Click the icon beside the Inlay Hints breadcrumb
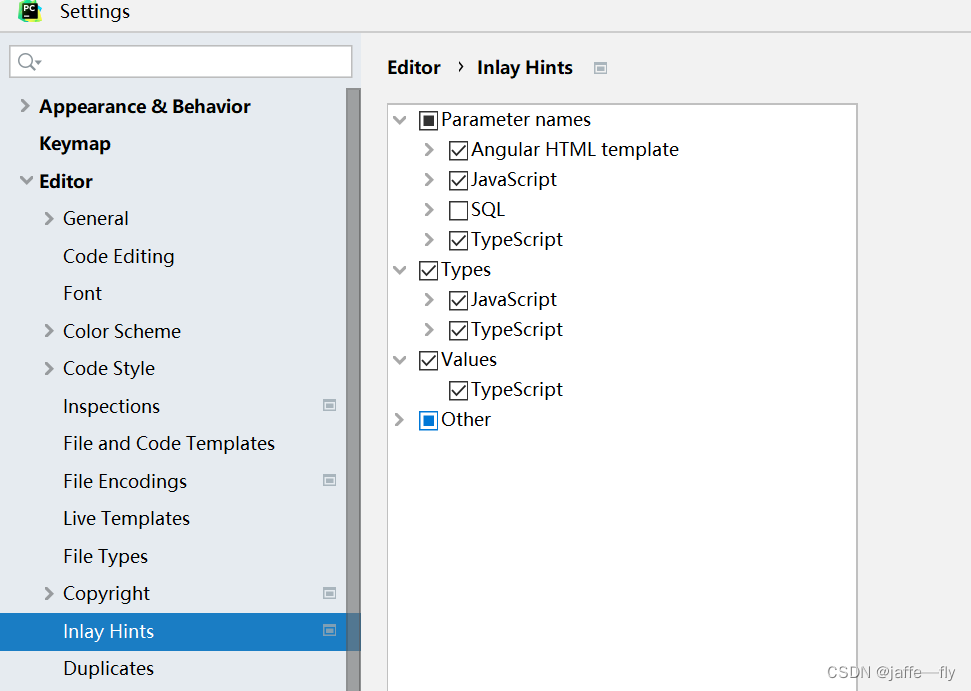This screenshot has width=971, height=691. pyautogui.click(x=600, y=67)
